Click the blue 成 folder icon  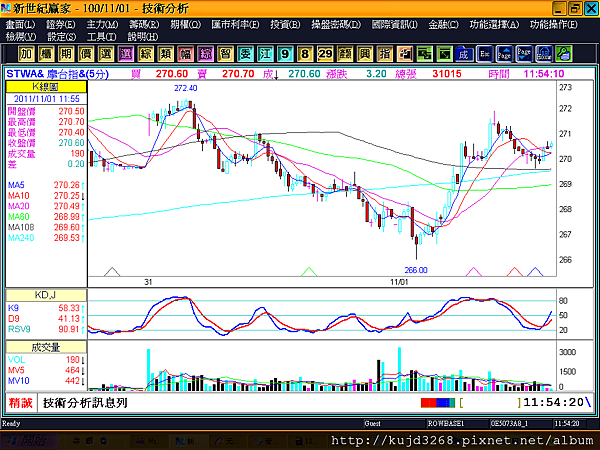[x=464, y=54]
